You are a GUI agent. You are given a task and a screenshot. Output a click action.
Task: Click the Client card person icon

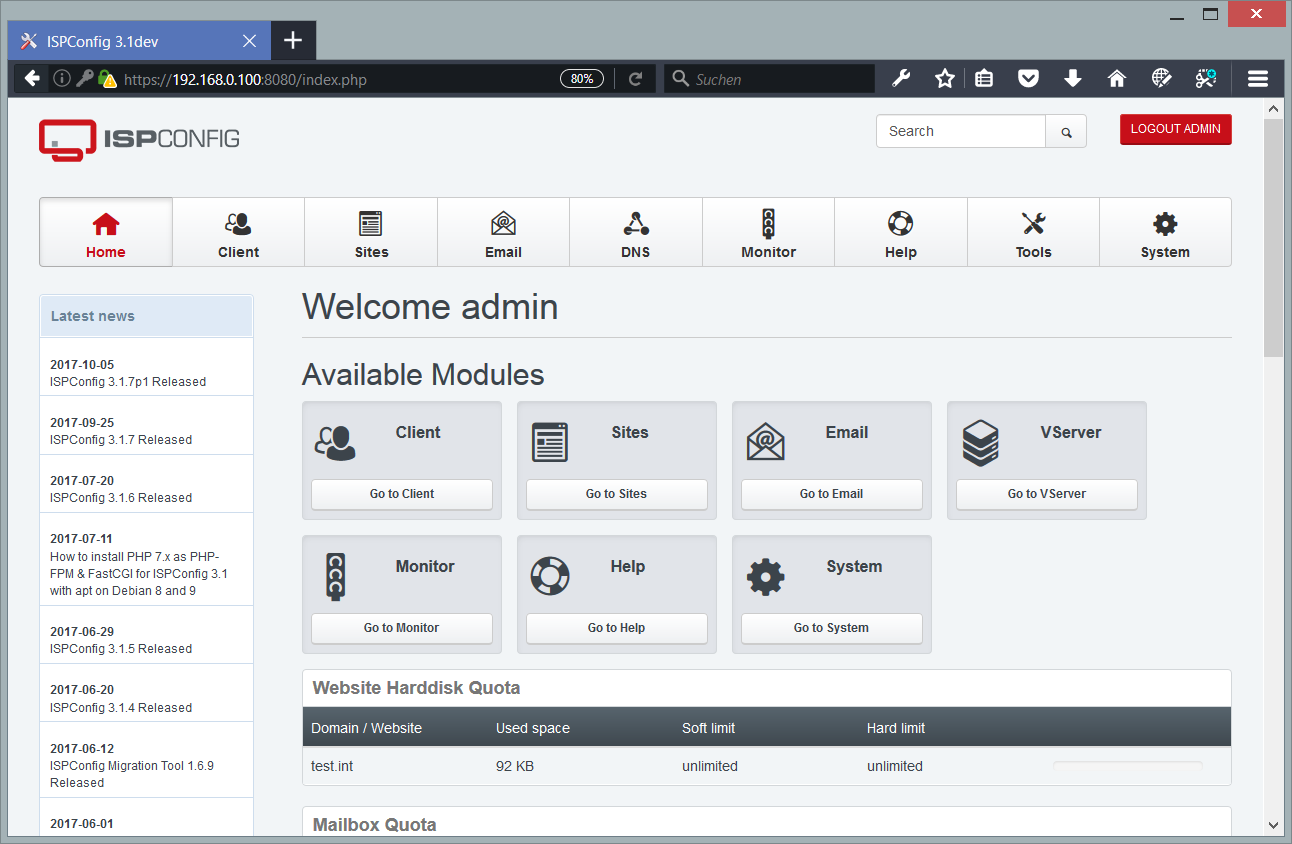[x=335, y=443]
